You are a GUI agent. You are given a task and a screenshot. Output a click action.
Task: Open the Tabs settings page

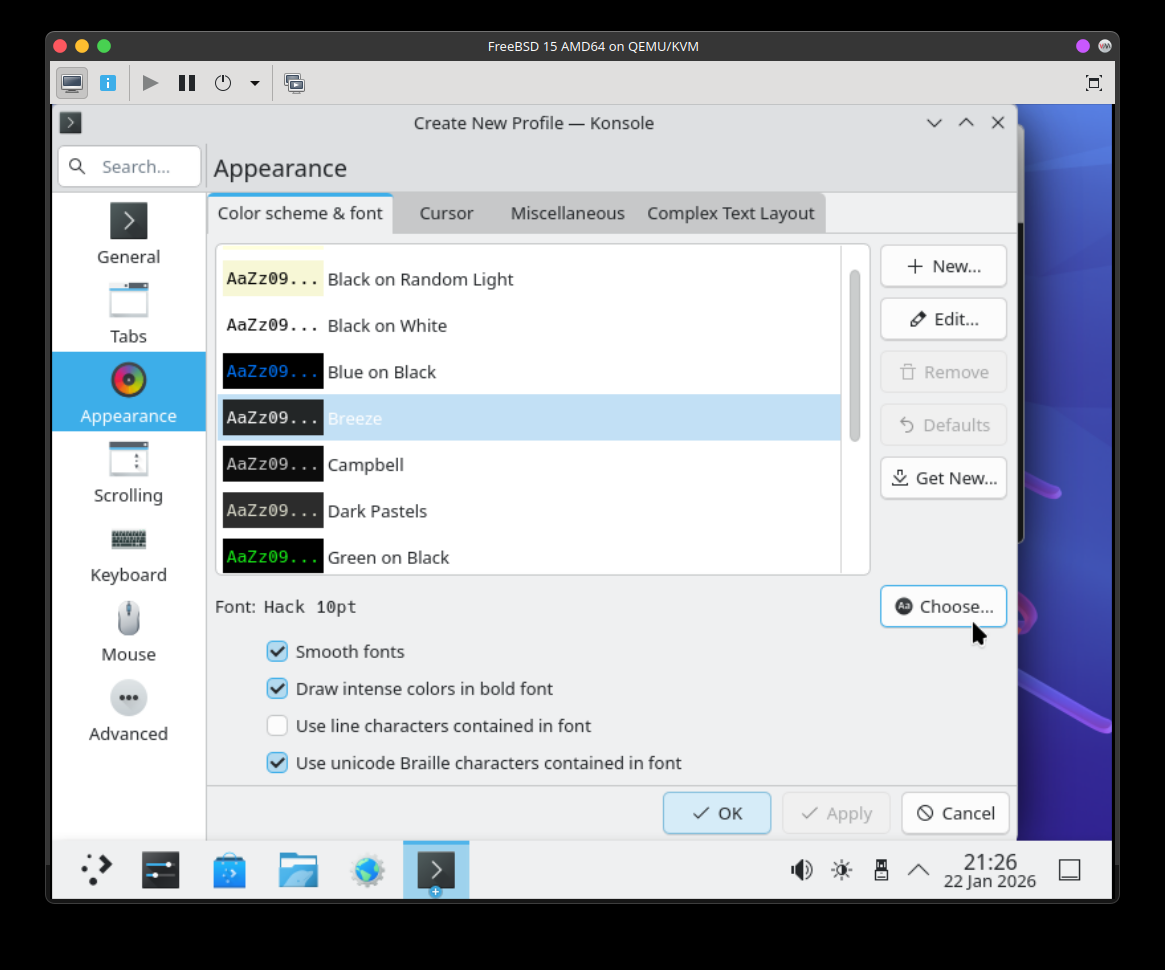pos(128,313)
